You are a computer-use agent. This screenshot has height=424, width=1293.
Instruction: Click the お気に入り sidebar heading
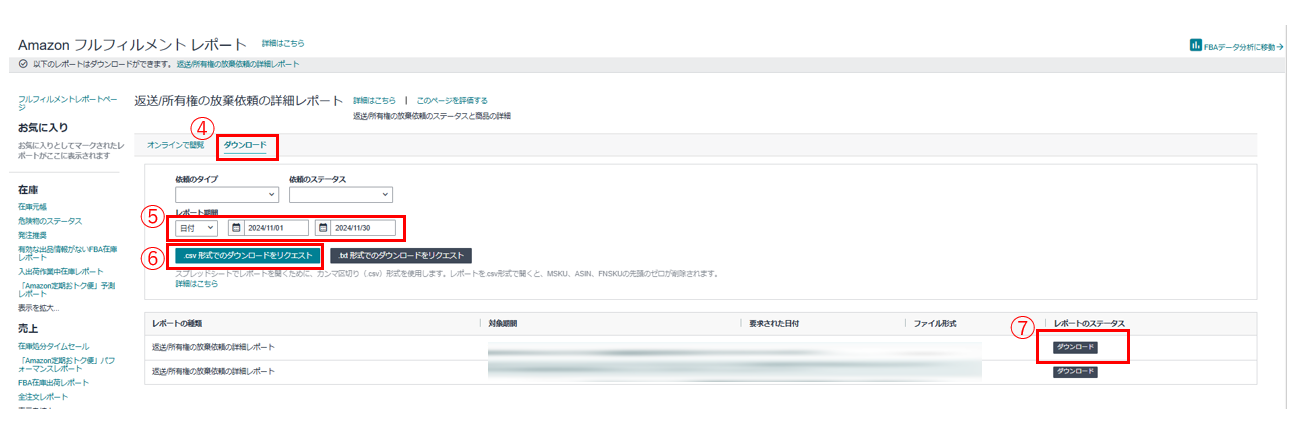tap(43, 128)
